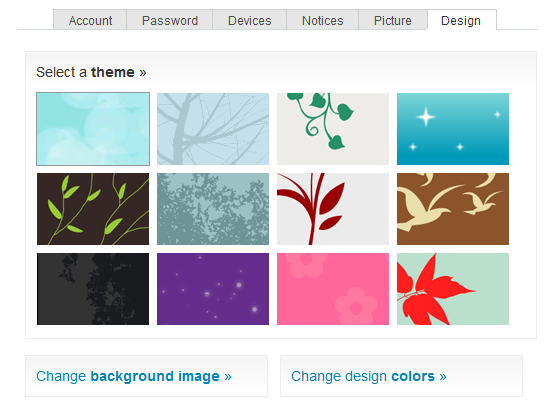Image resolution: width=558 pixels, height=400 pixels.
Task: Choose the brown flying birds theme
Action: click(x=453, y=209)
